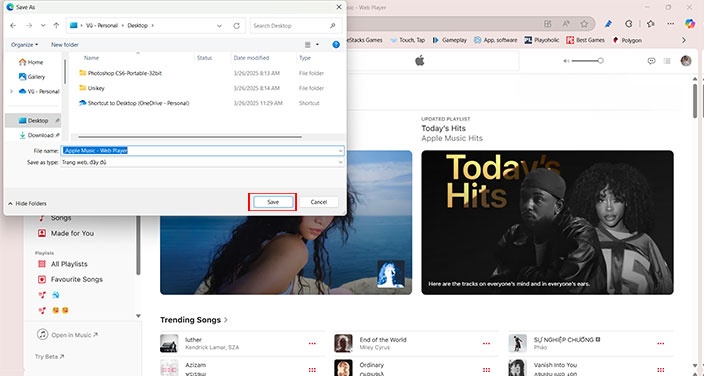
Task: Open the App, software bookmark
Action: click(496, 40)
